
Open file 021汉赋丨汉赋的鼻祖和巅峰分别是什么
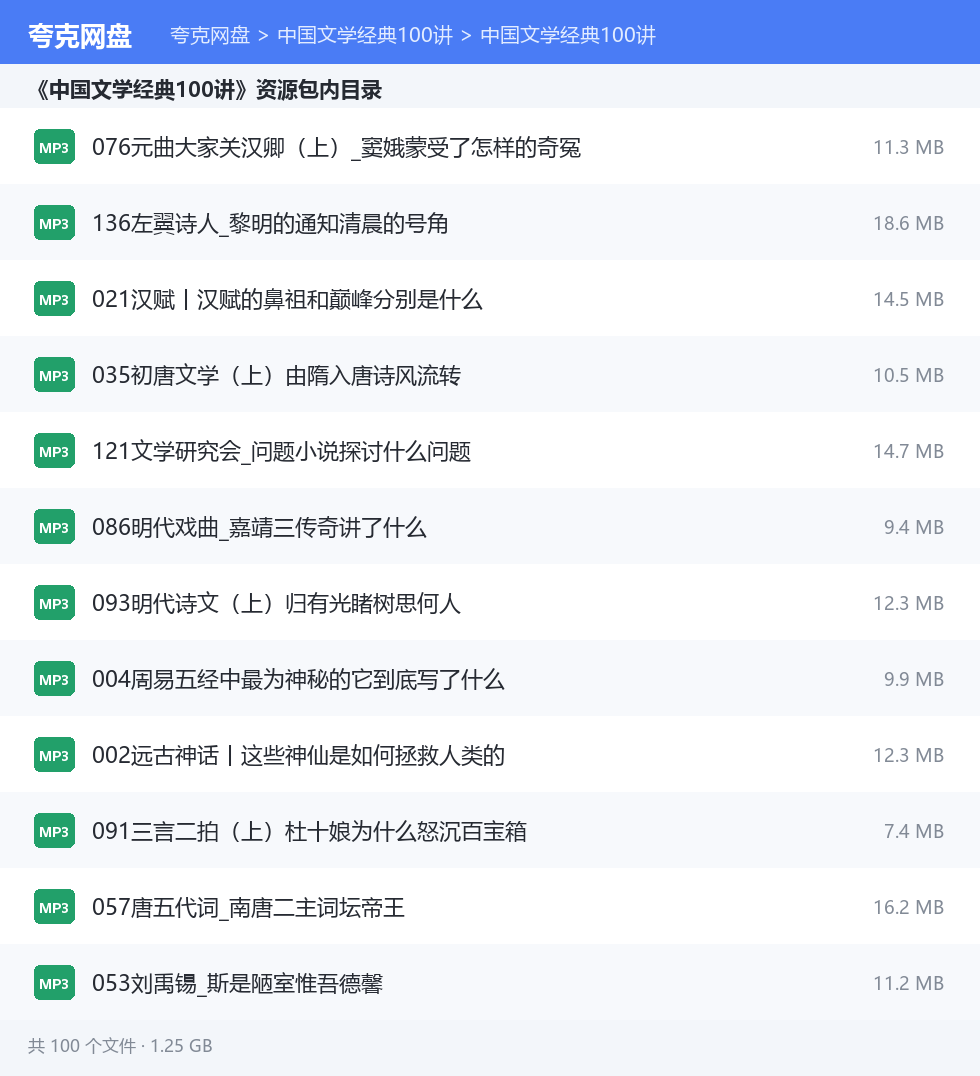[287, 300]
